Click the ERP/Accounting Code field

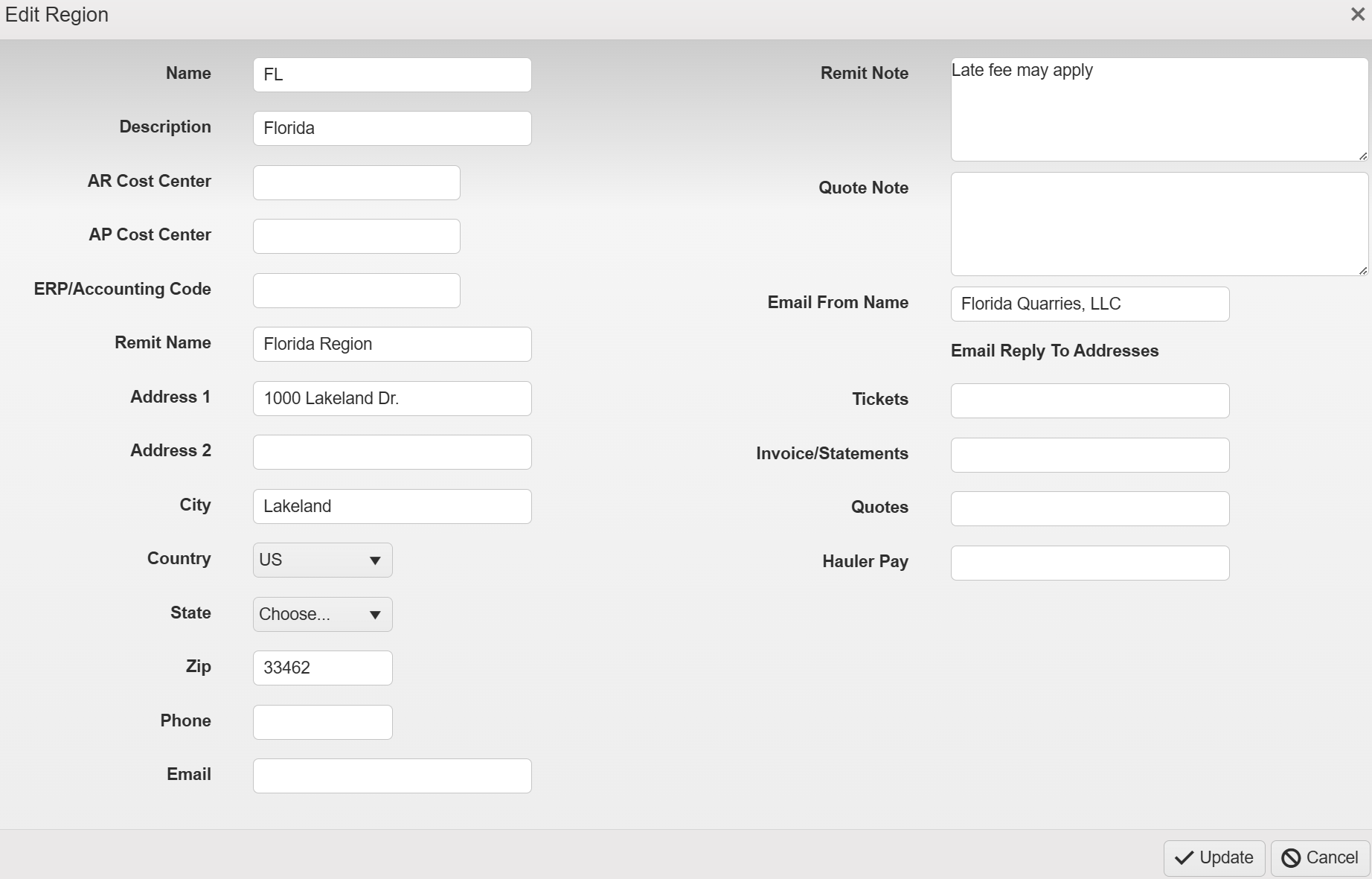coord(356,290)
